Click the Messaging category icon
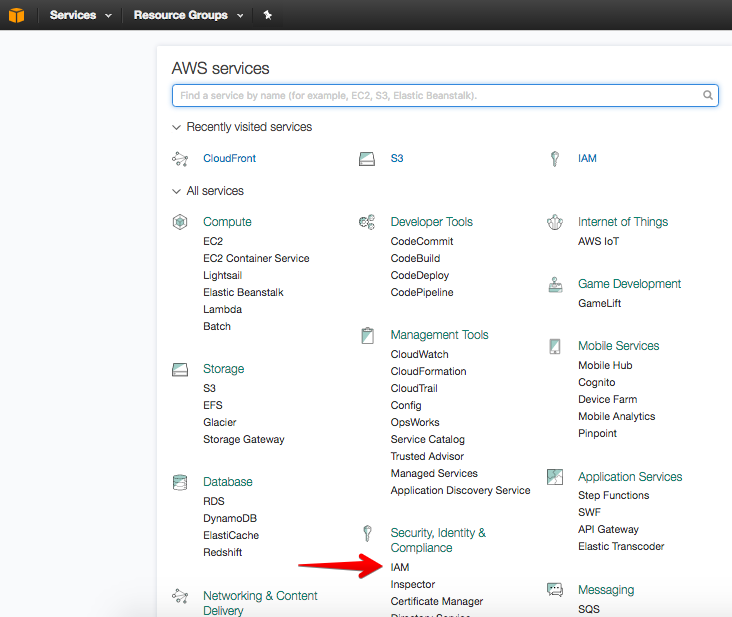 (x=555, y=590)
